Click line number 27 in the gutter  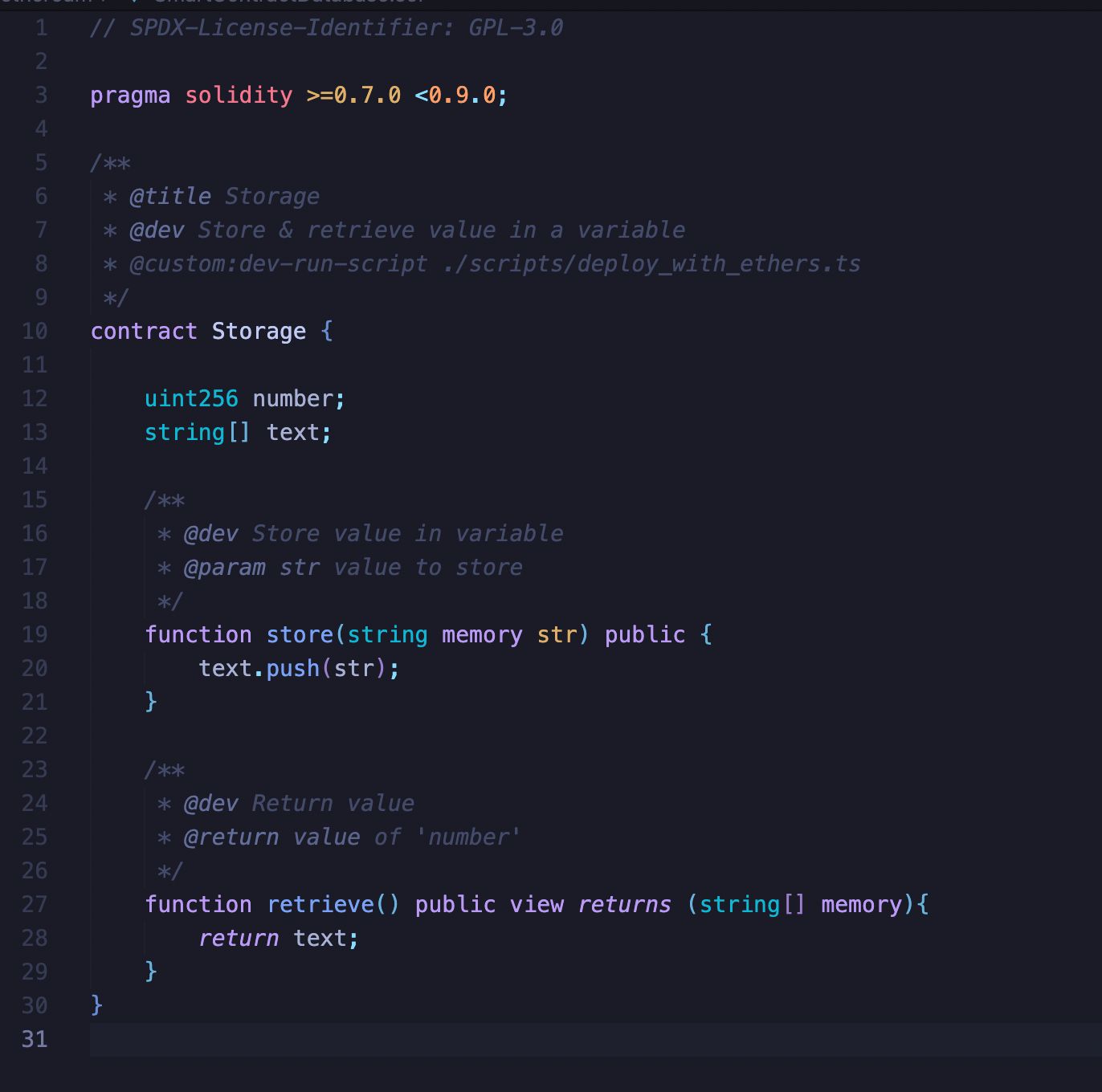35,905
